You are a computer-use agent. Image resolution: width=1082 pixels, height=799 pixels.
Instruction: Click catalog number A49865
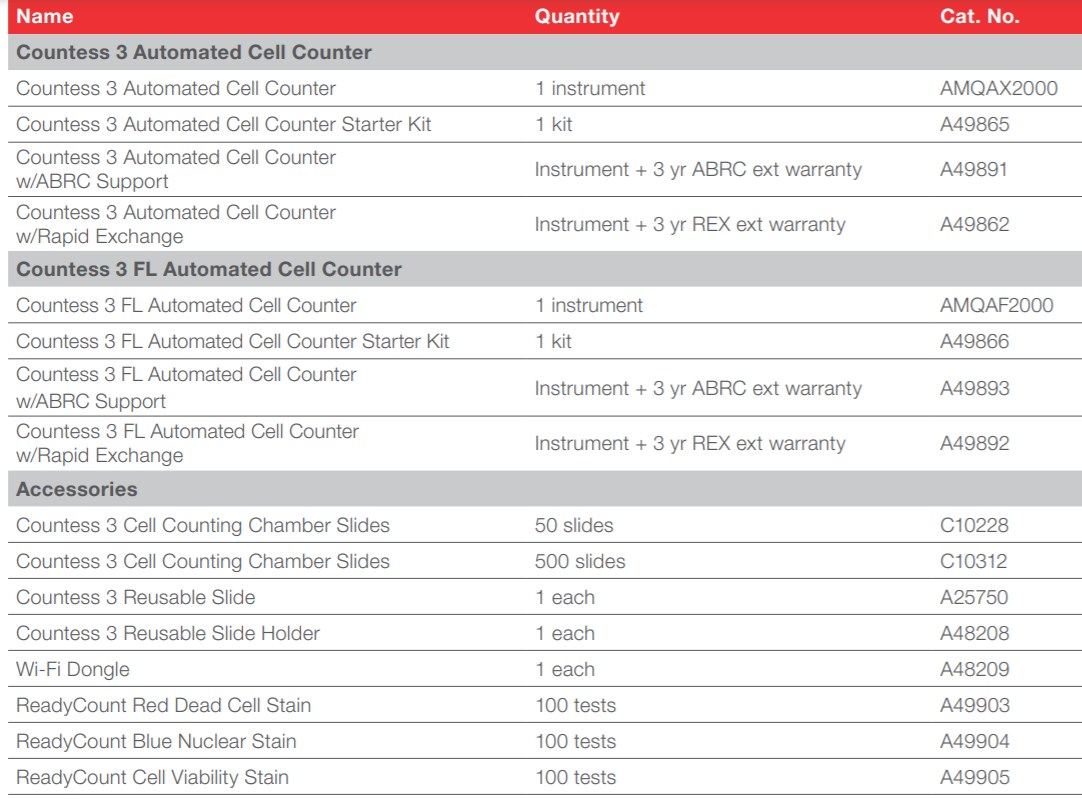[x=974, y=125]
